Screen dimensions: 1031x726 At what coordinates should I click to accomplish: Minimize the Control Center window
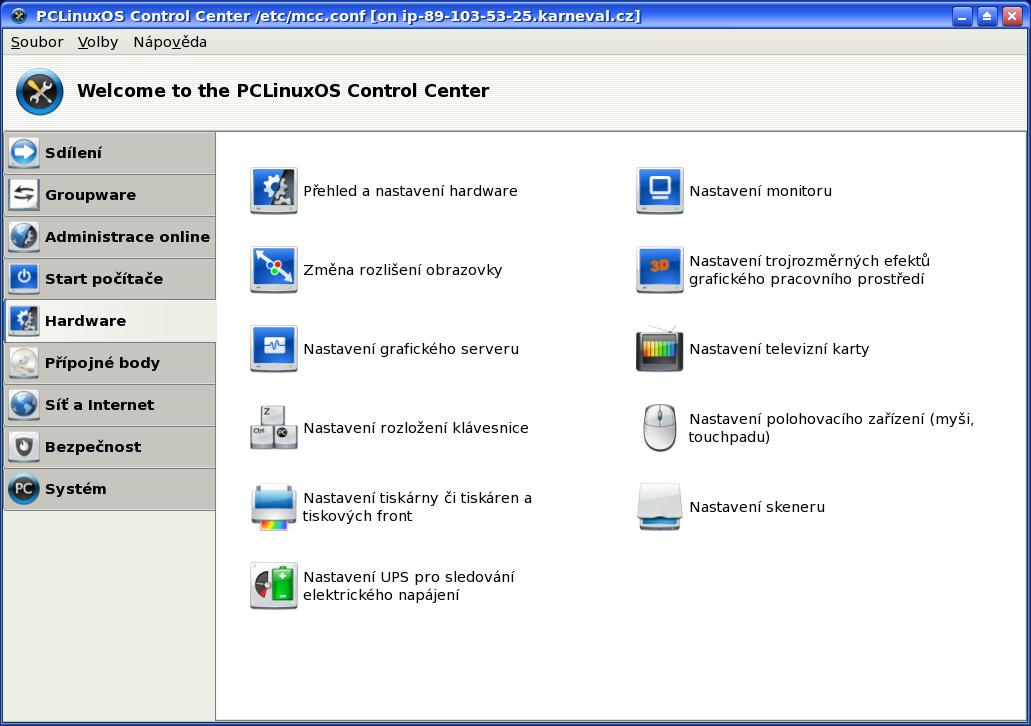(x=962, y=16)
